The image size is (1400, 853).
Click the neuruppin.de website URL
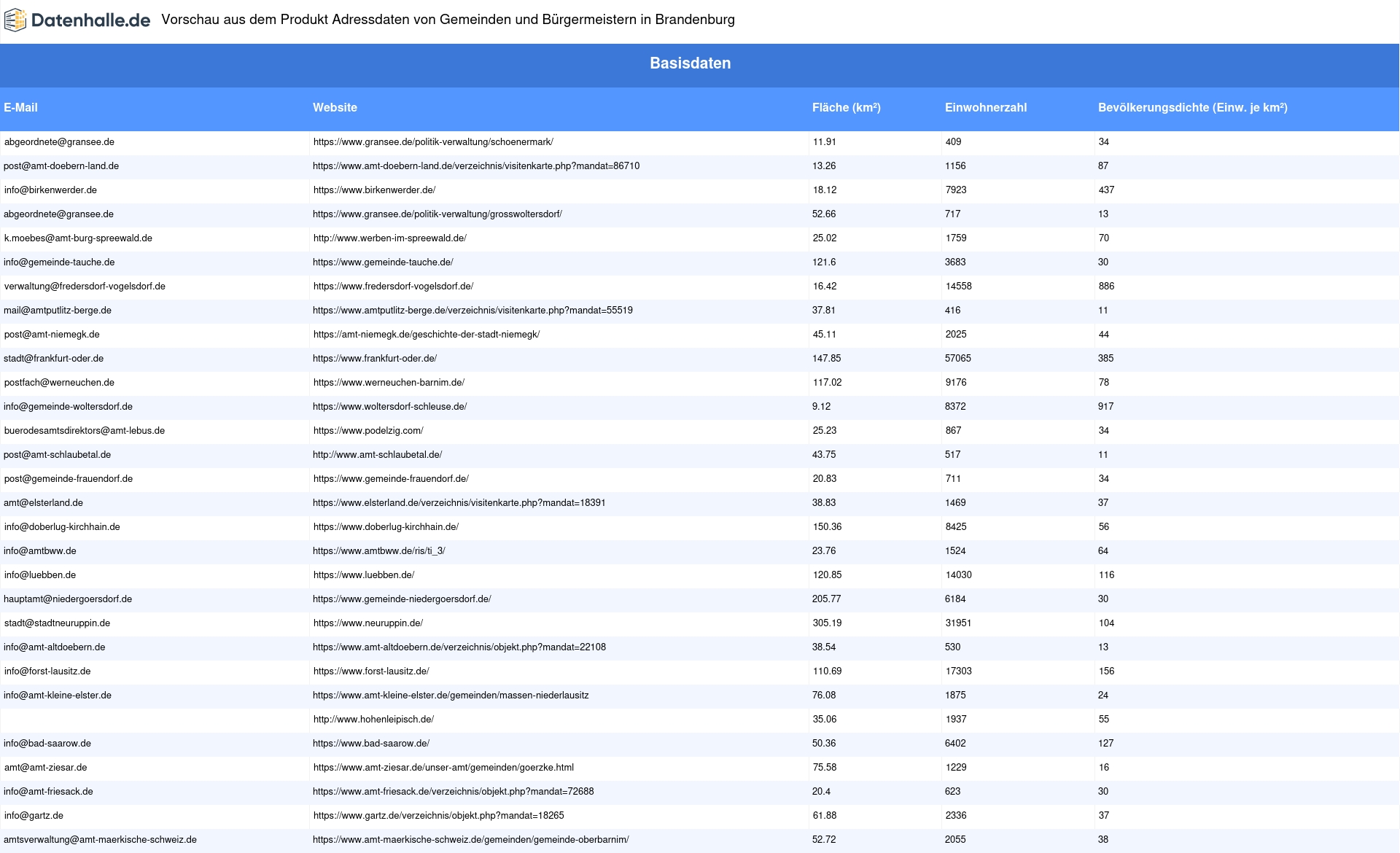368,623
